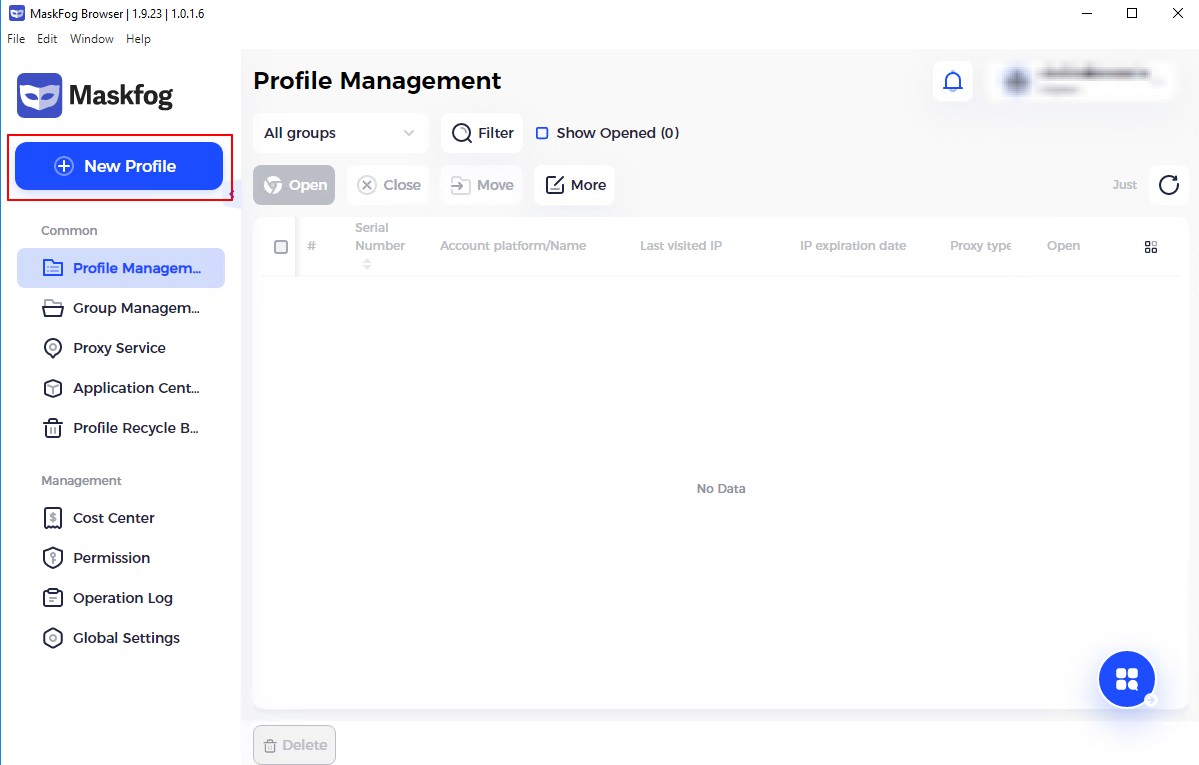Expand the All groups dropdown
This screenshot has height=765, width=1199.
click(x=341, y=133)
